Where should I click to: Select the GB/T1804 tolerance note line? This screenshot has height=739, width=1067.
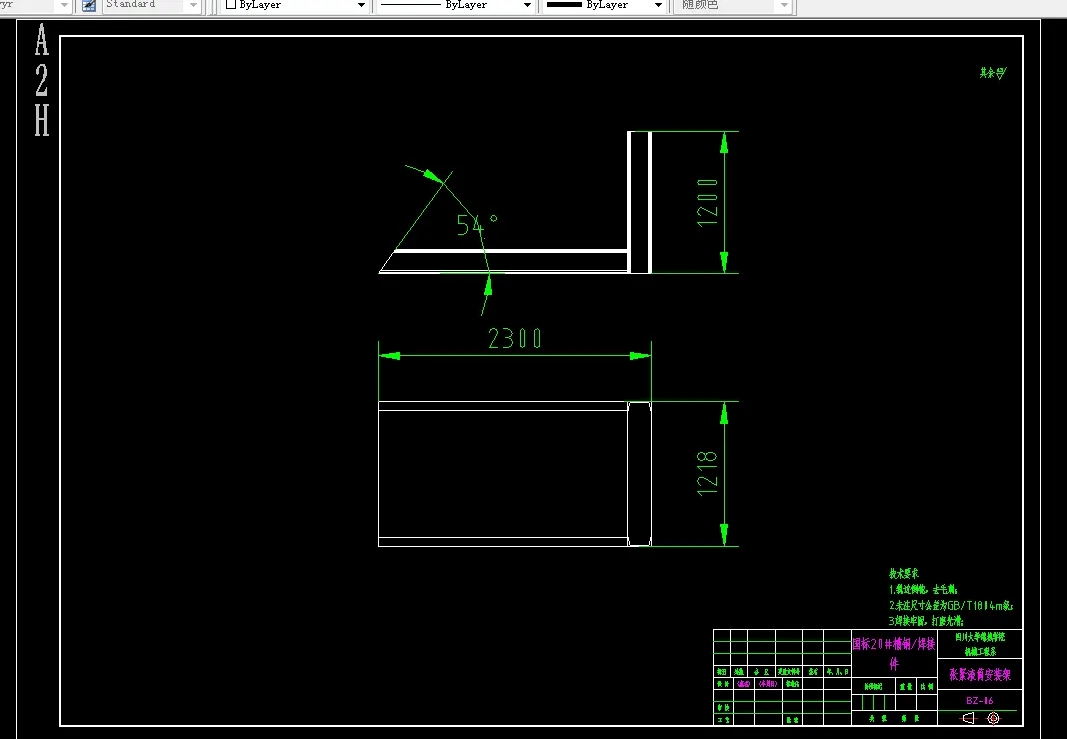(951, 605)
